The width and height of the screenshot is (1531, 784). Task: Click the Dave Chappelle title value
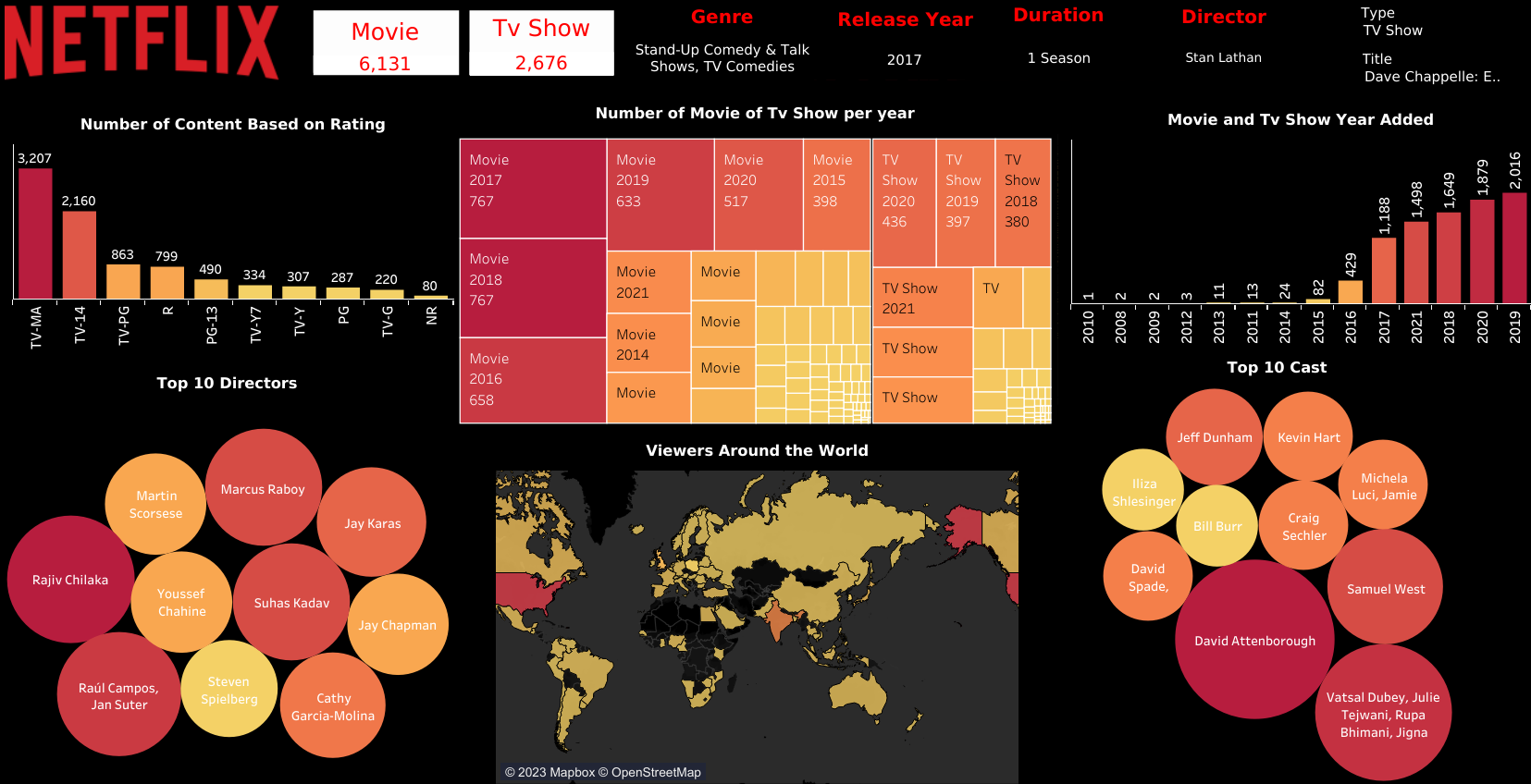(x=1432, y=77)
